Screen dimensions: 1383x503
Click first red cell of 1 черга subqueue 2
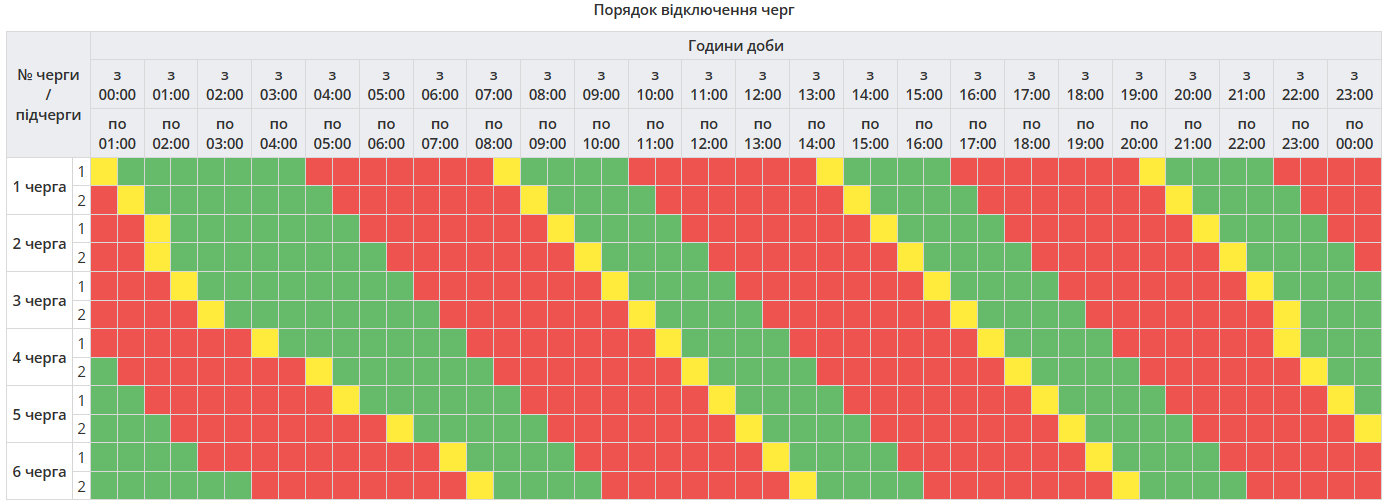coord(104,200)
